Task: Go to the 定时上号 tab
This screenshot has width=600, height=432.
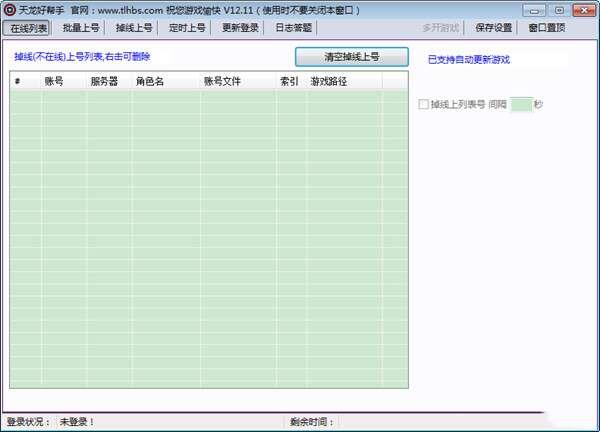Action: pos(187,28)
